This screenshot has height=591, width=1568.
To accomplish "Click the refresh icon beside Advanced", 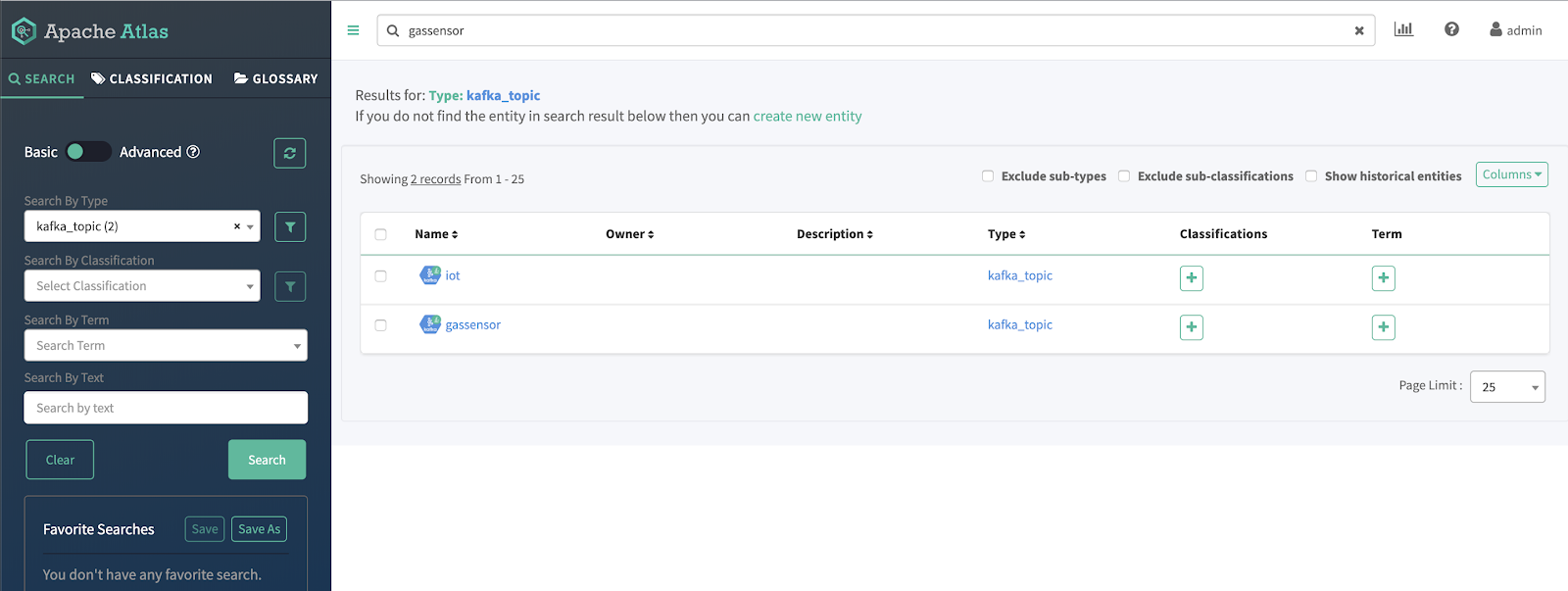I will point(290,153).
